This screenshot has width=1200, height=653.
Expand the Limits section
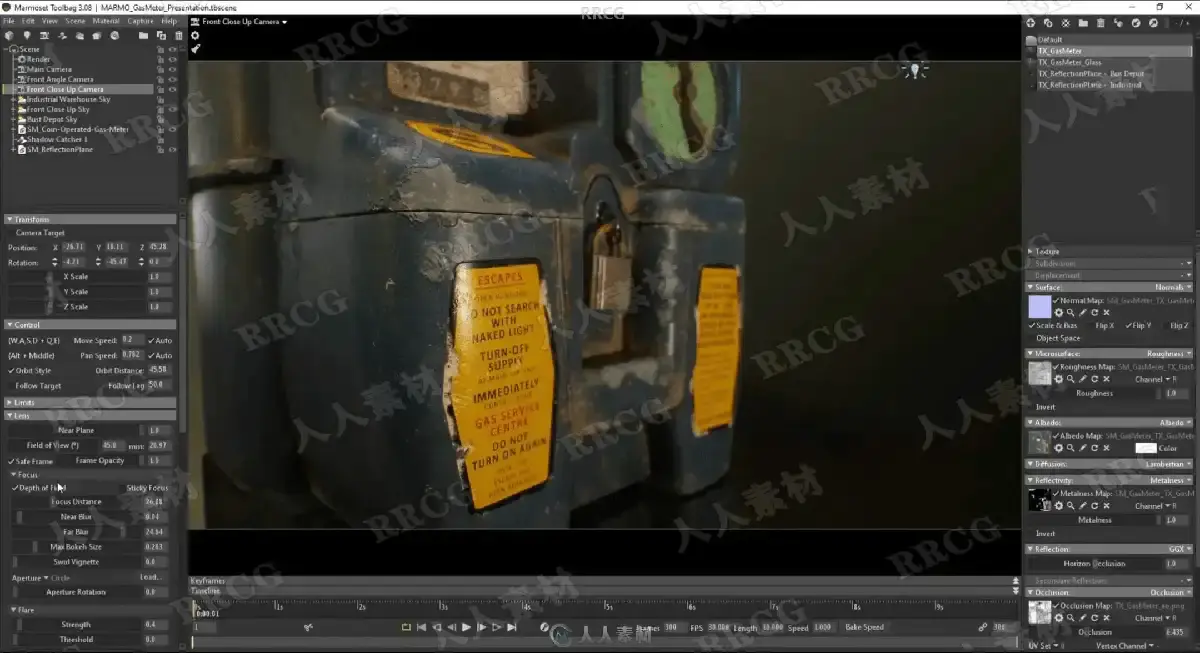pos(9,402)
